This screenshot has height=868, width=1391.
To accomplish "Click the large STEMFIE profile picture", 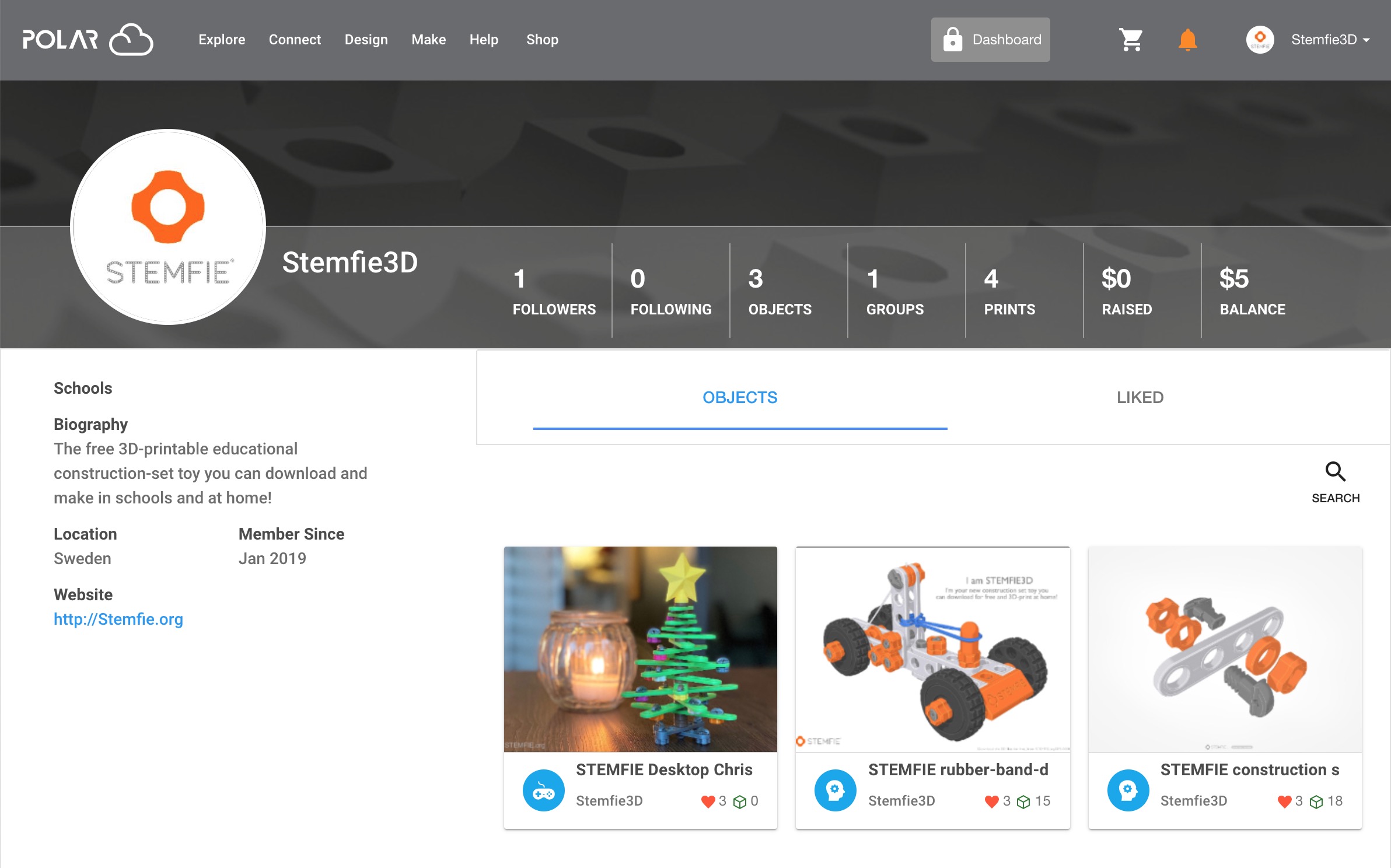I will click(168, 227).
